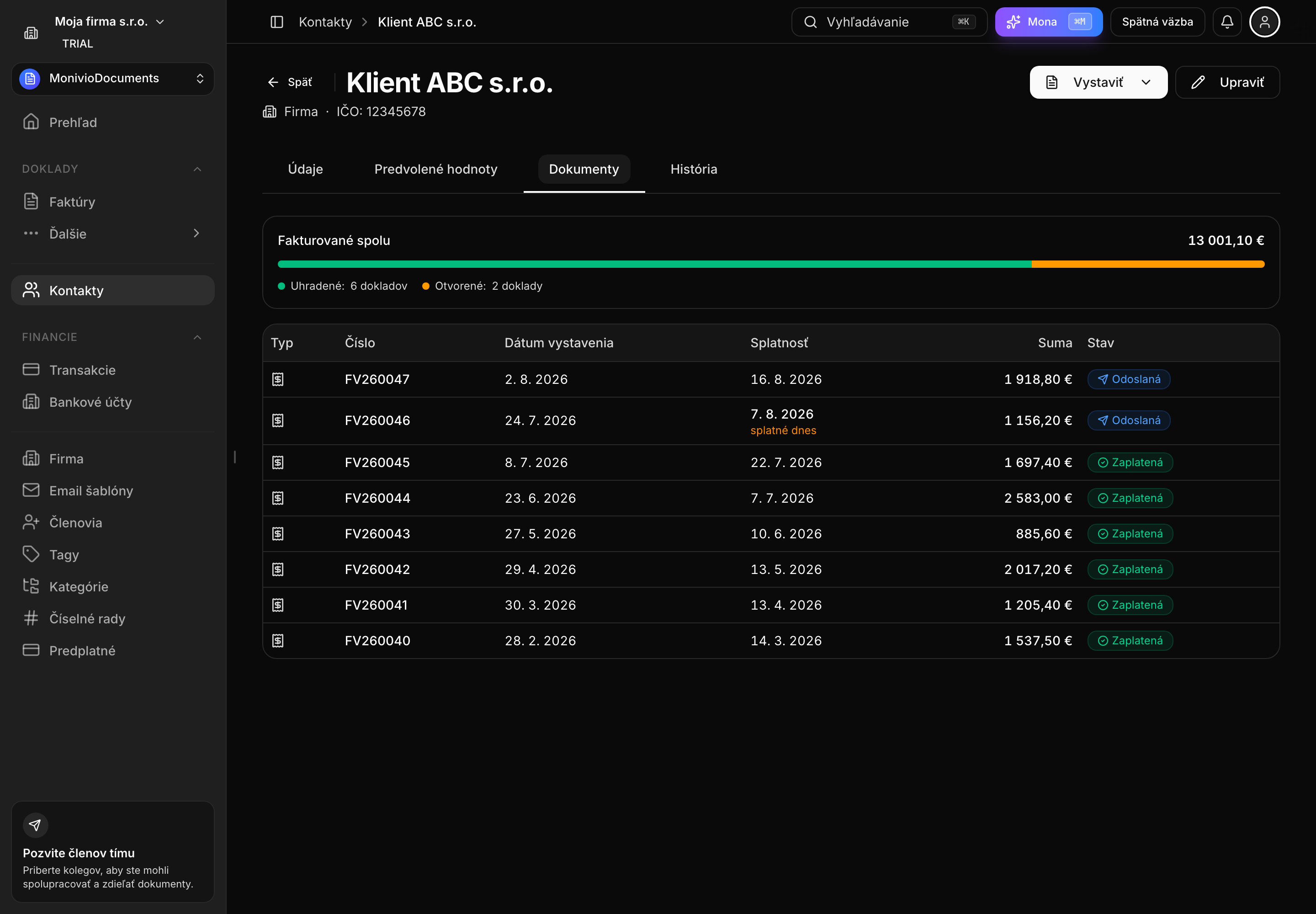This screenshot has height=914, width=1316.
Task: Click the Zaplatená status badge for FV260045
Action: [x=1130, y=463]
